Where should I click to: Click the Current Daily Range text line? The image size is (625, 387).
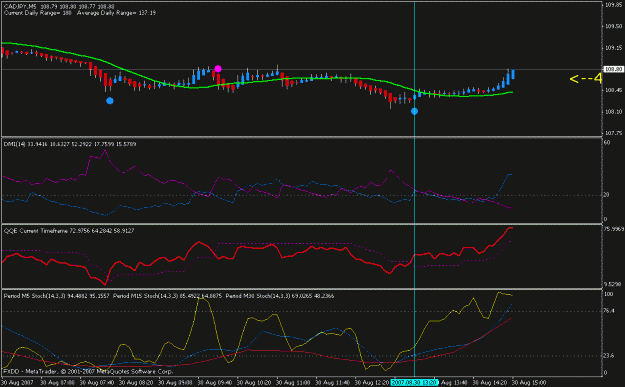click(x=80, y=13)
